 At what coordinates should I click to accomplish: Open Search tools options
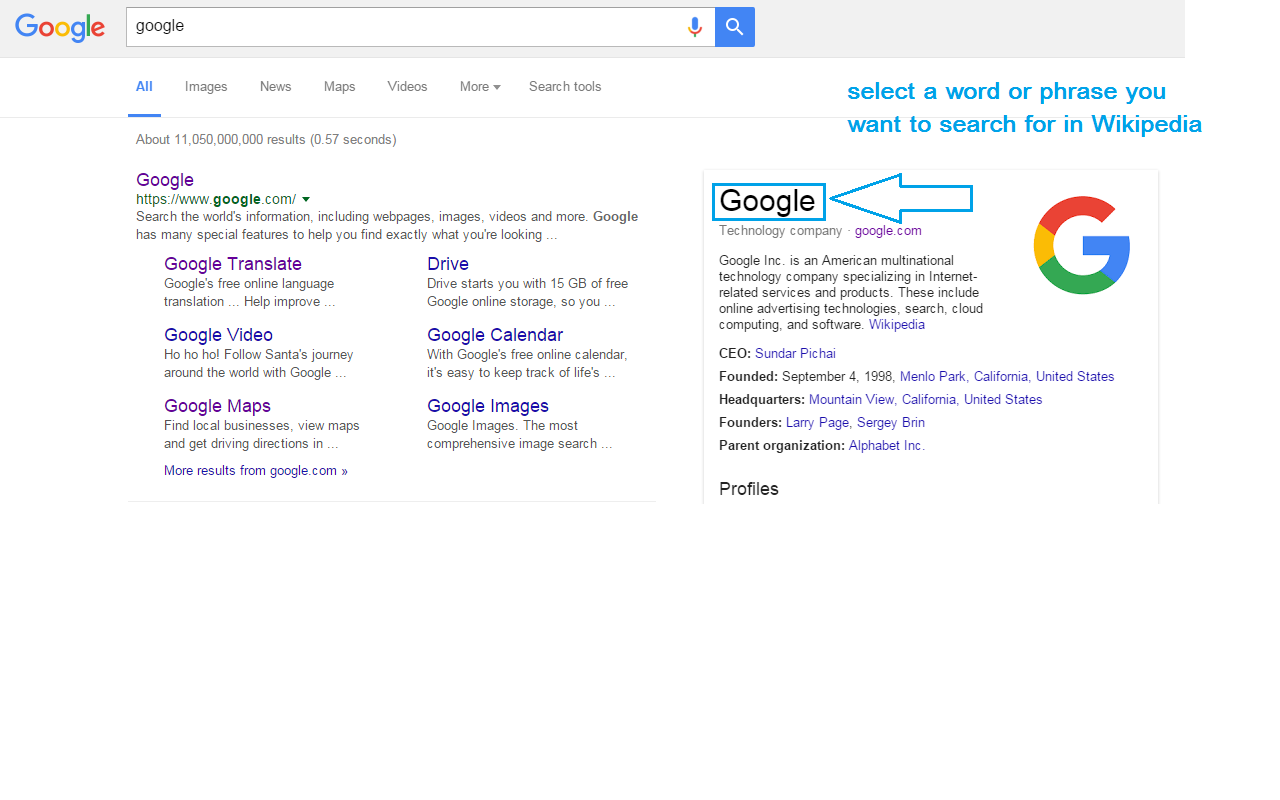point(565,87)
